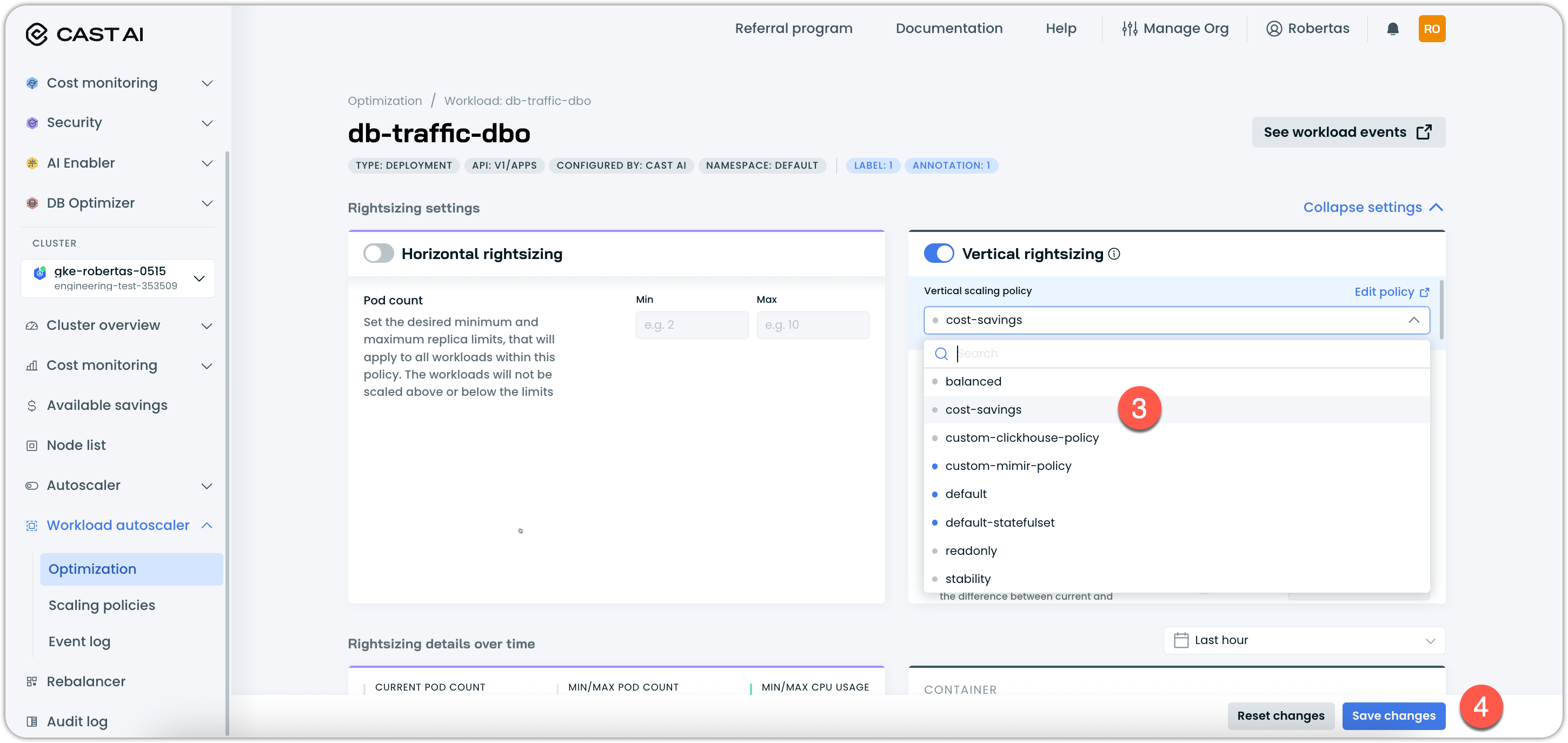Click Save changes button
This screenshot has width=1568, height=743.
coord(1393,715)
